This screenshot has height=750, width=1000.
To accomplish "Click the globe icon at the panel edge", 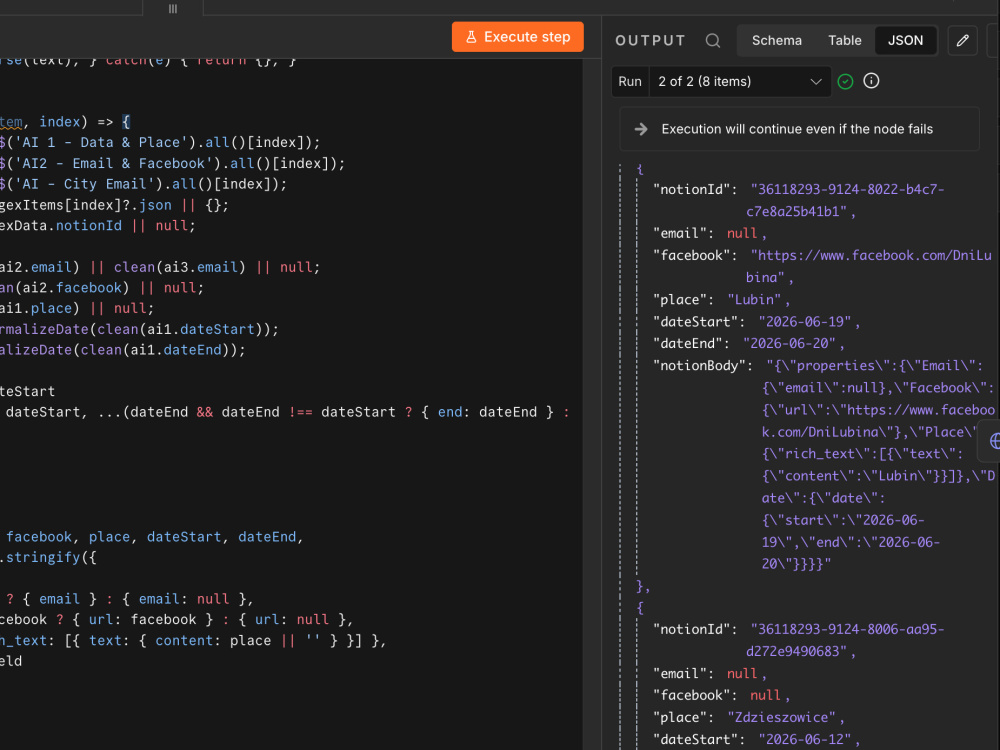I will (994, 441).
